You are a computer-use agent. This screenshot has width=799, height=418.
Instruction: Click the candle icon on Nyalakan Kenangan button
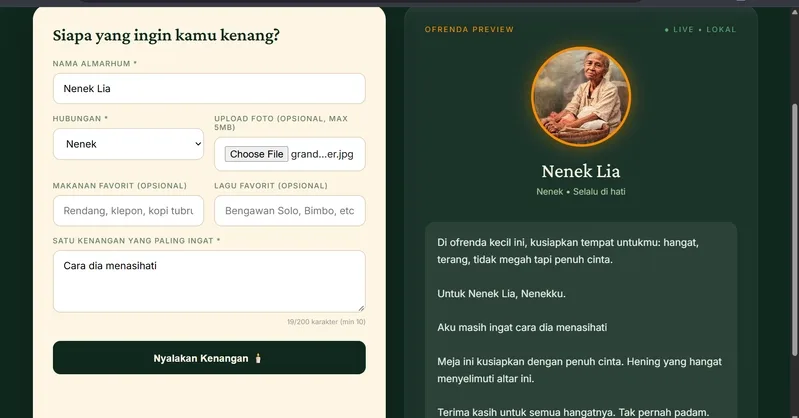258,358
